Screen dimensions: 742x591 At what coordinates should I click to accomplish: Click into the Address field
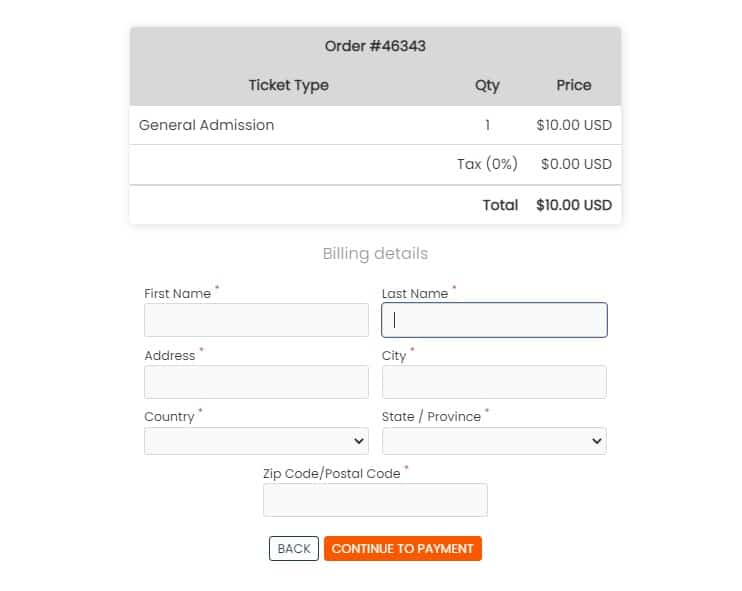(x=256, y=382)
